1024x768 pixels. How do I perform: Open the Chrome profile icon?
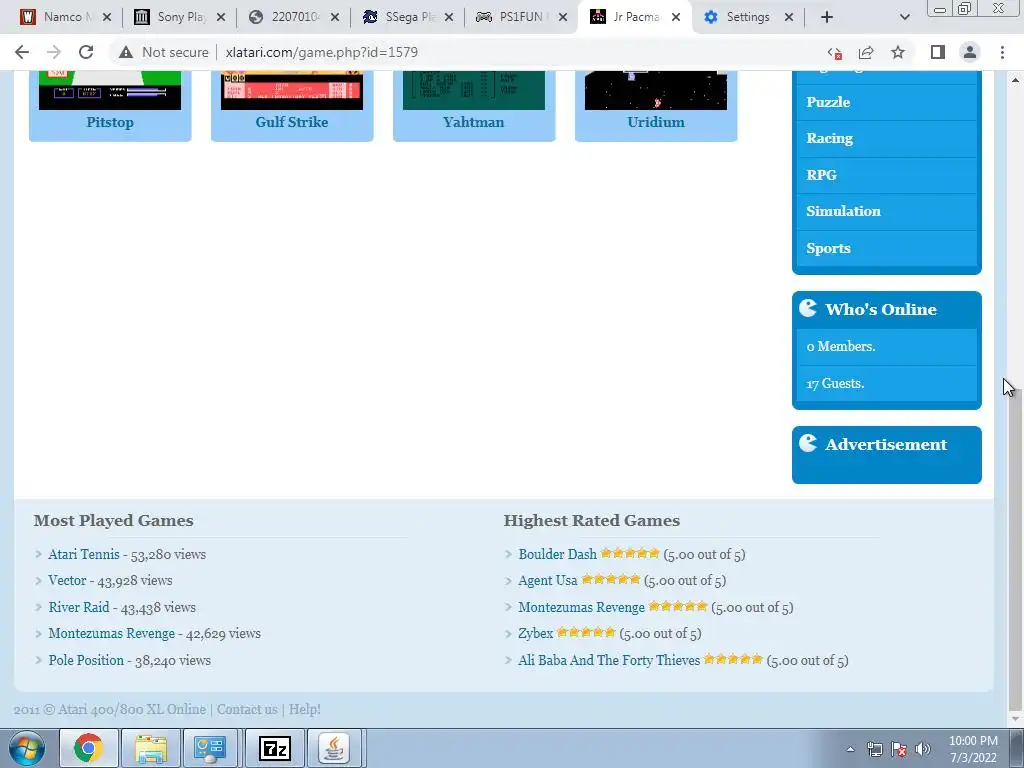[x=970, y=52]
